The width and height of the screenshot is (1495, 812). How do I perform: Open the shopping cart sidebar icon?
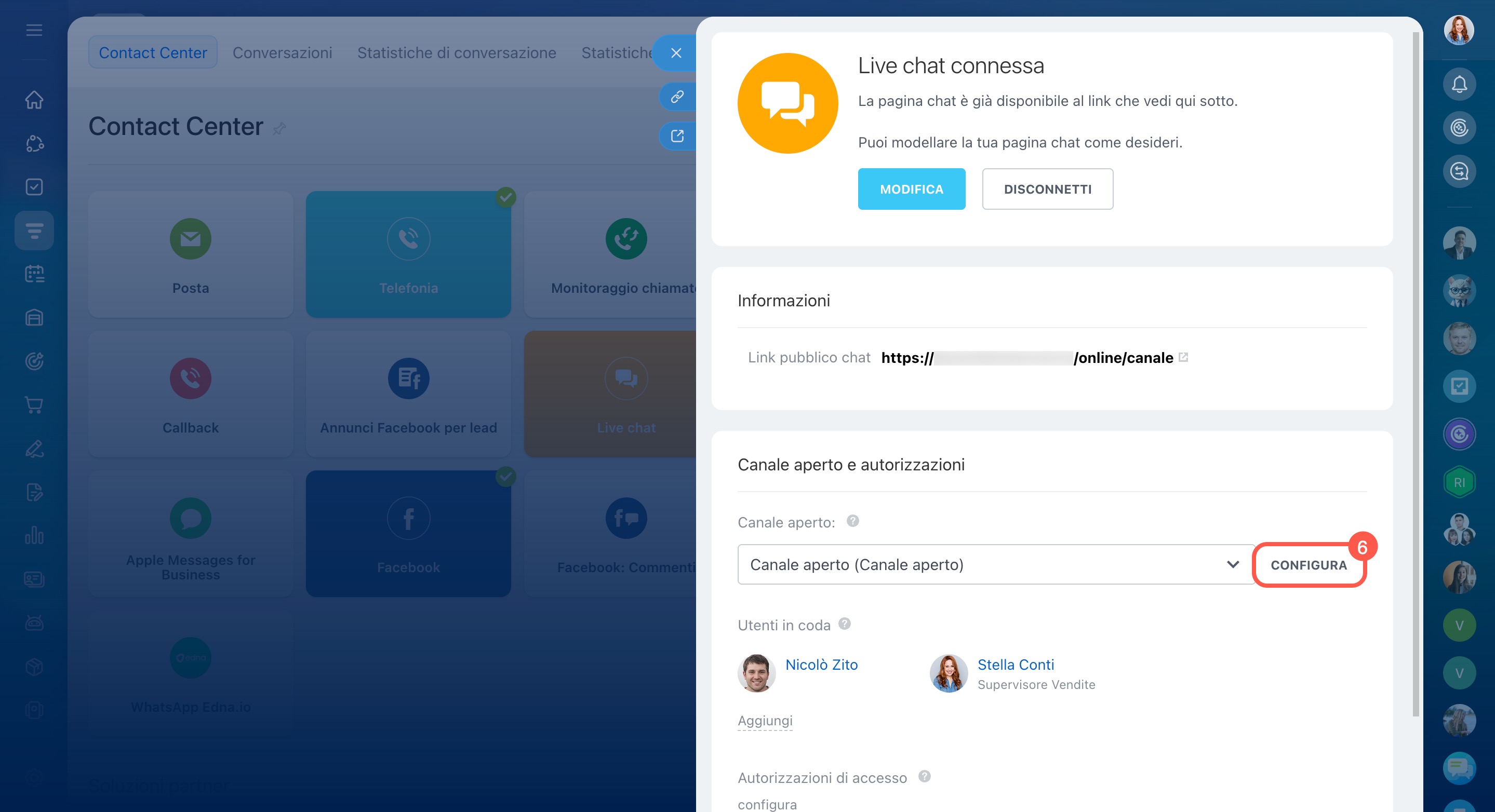(x=34, y=405)
